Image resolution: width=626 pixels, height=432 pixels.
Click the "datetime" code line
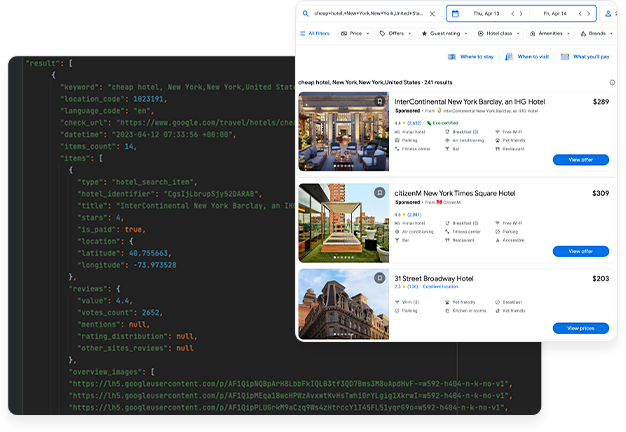(x=148, y=135)
